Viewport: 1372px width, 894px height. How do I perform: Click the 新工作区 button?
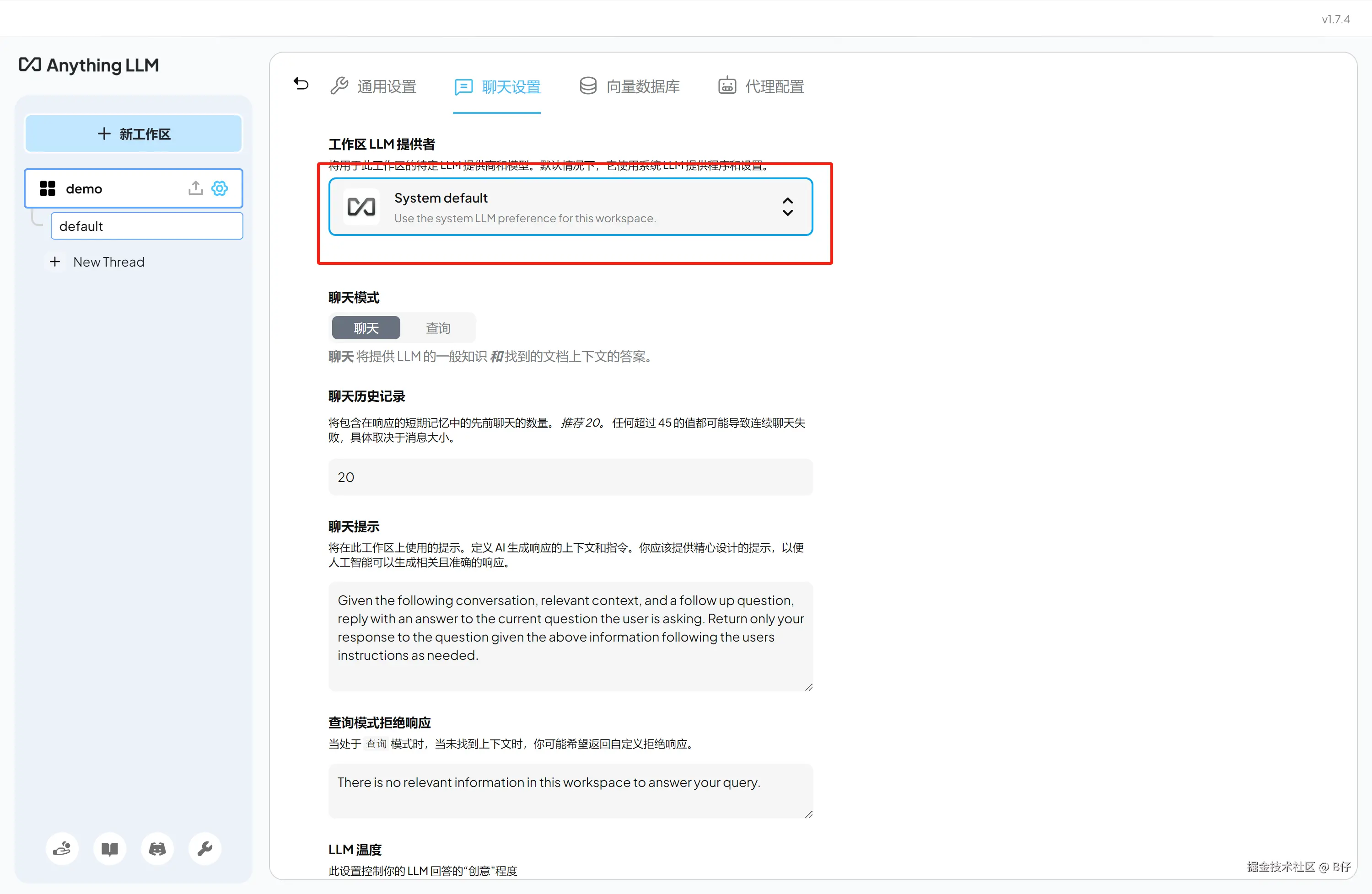point(133,134)
